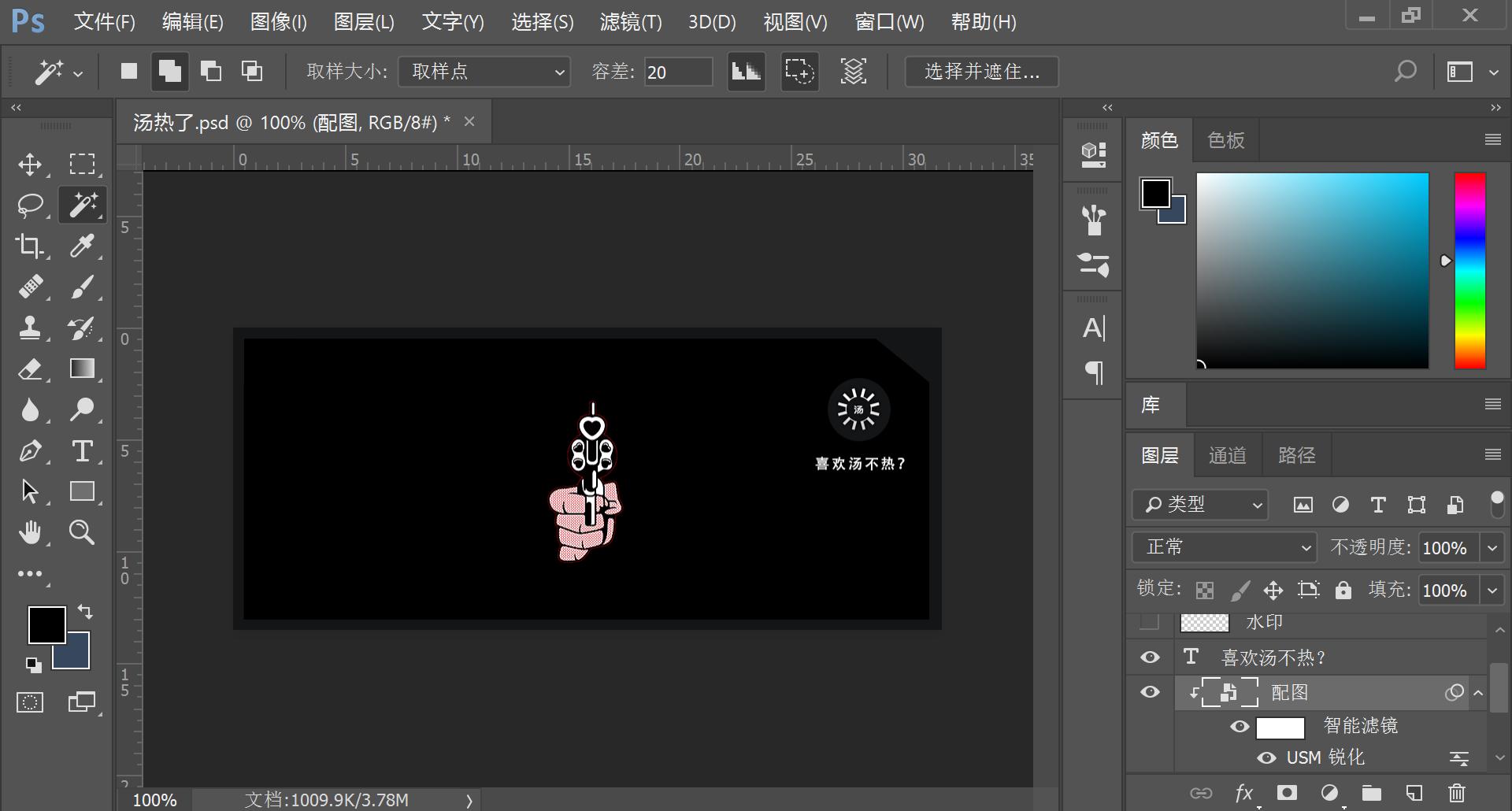This screenshot has width=1512, height=811.
Task: Select the Gradient tool
Action: click(82, 369)
